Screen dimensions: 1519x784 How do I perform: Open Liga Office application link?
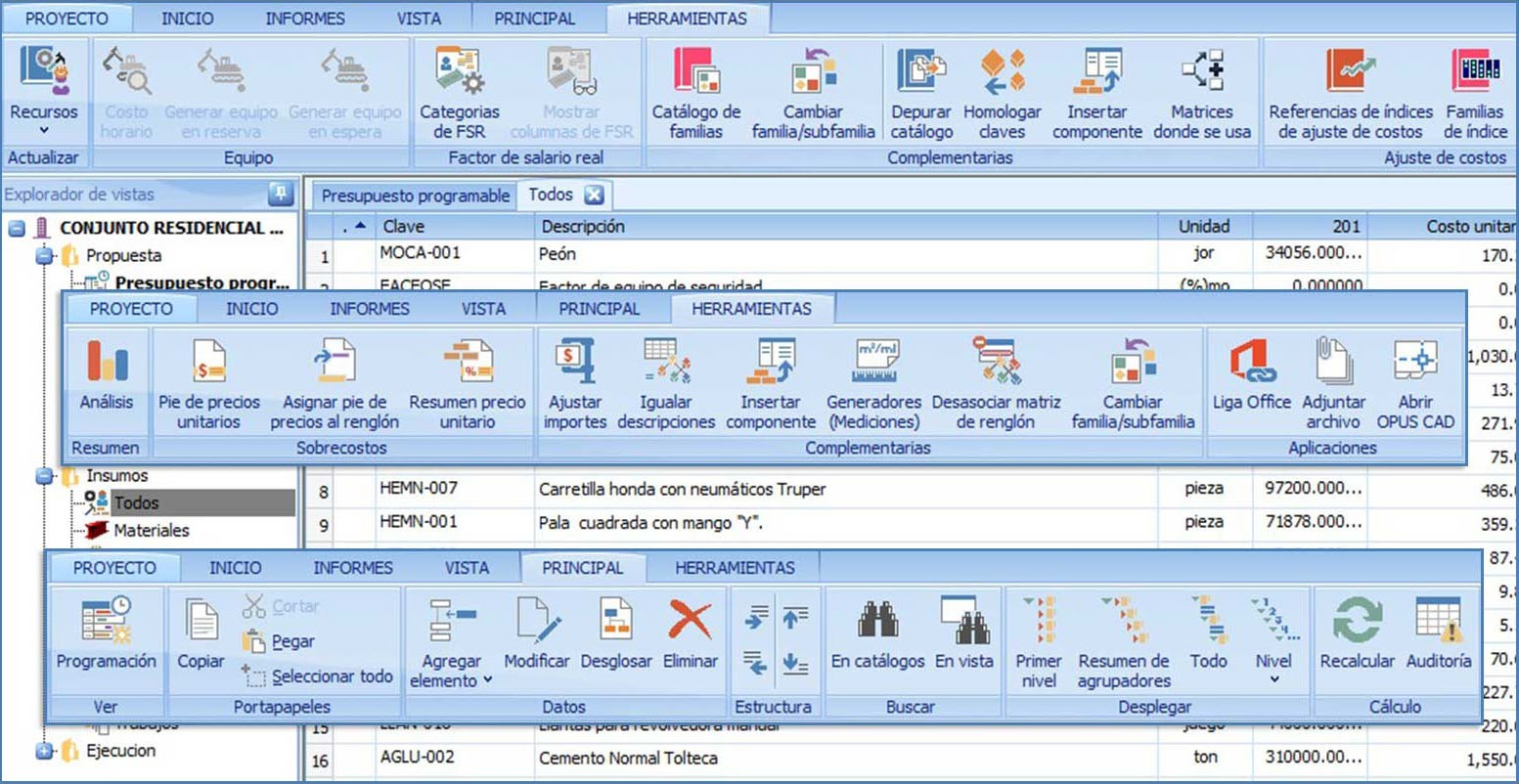coord(1251,383)
